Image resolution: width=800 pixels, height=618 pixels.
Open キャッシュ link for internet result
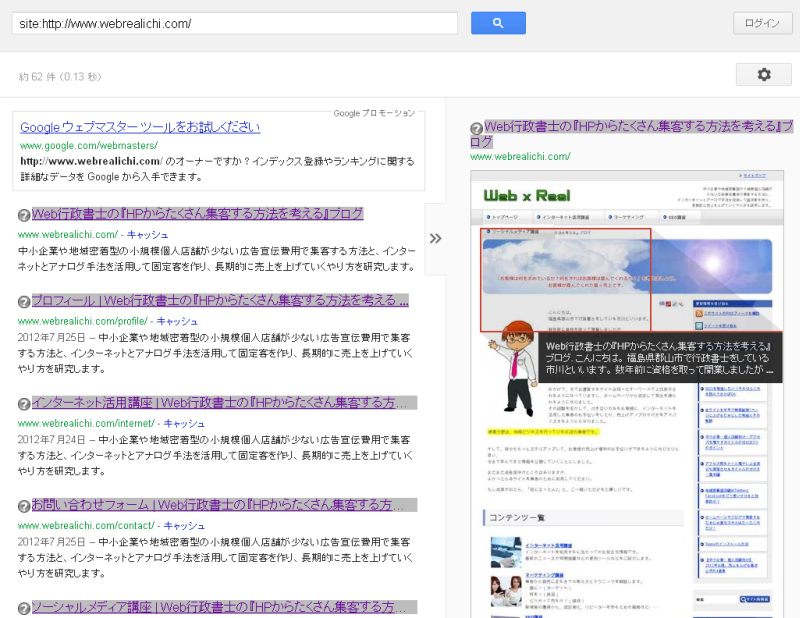click(184, 424)
